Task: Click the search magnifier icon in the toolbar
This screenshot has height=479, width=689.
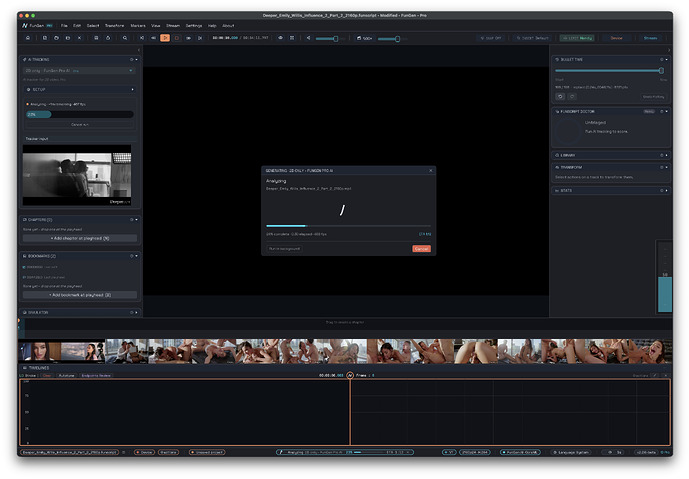Action: [x=125, y=38]
